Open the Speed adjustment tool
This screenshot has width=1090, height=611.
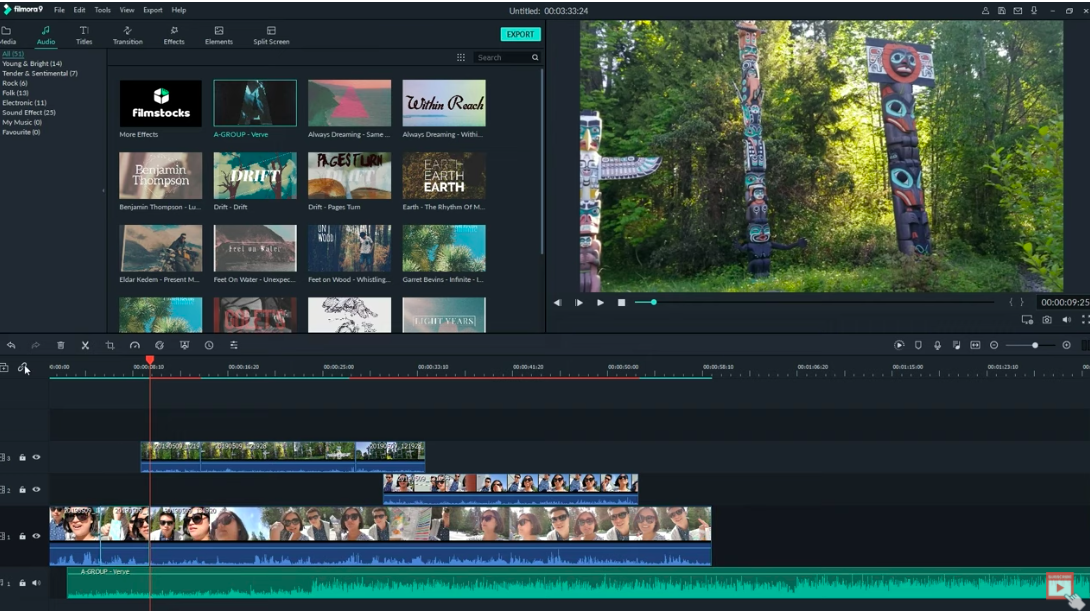[135, 345]
